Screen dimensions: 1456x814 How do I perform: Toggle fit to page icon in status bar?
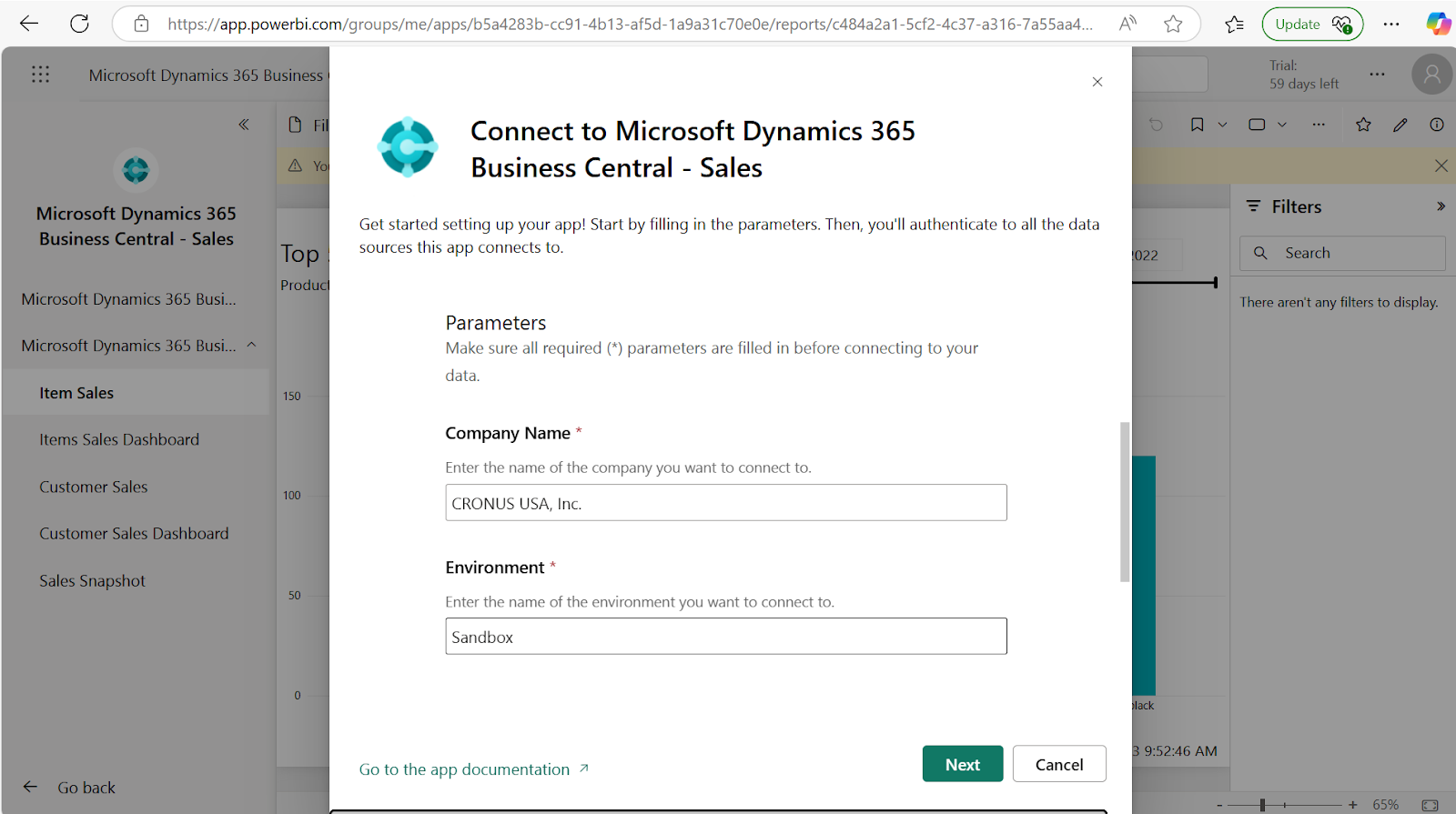pyautogui.click(x=1431, y=805)
